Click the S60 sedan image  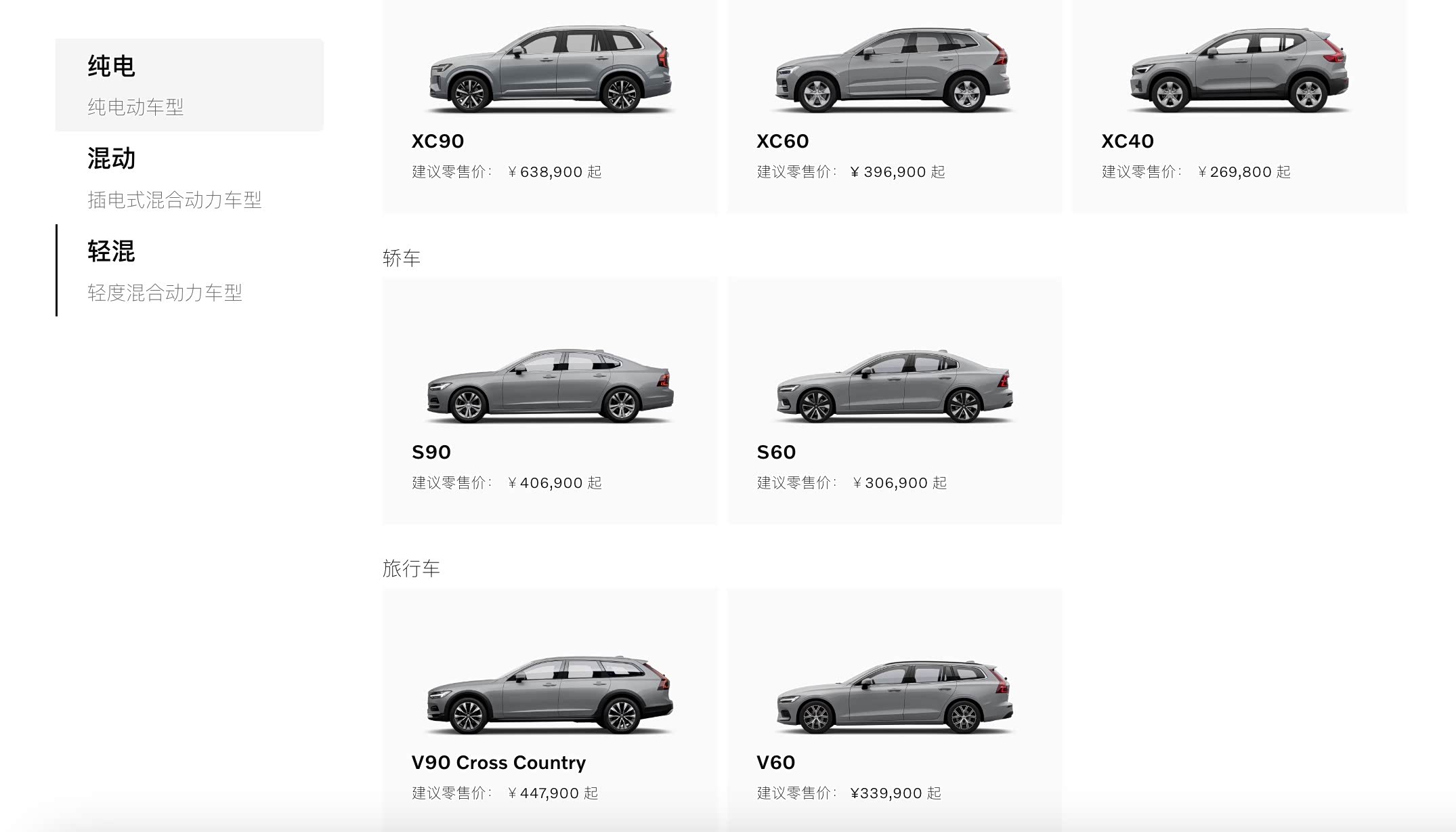[895, 386]
